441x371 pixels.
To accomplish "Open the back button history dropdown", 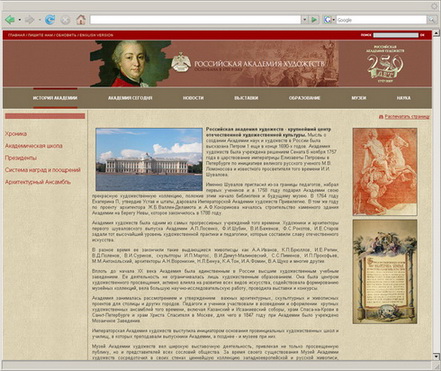I will coord(19,20).
